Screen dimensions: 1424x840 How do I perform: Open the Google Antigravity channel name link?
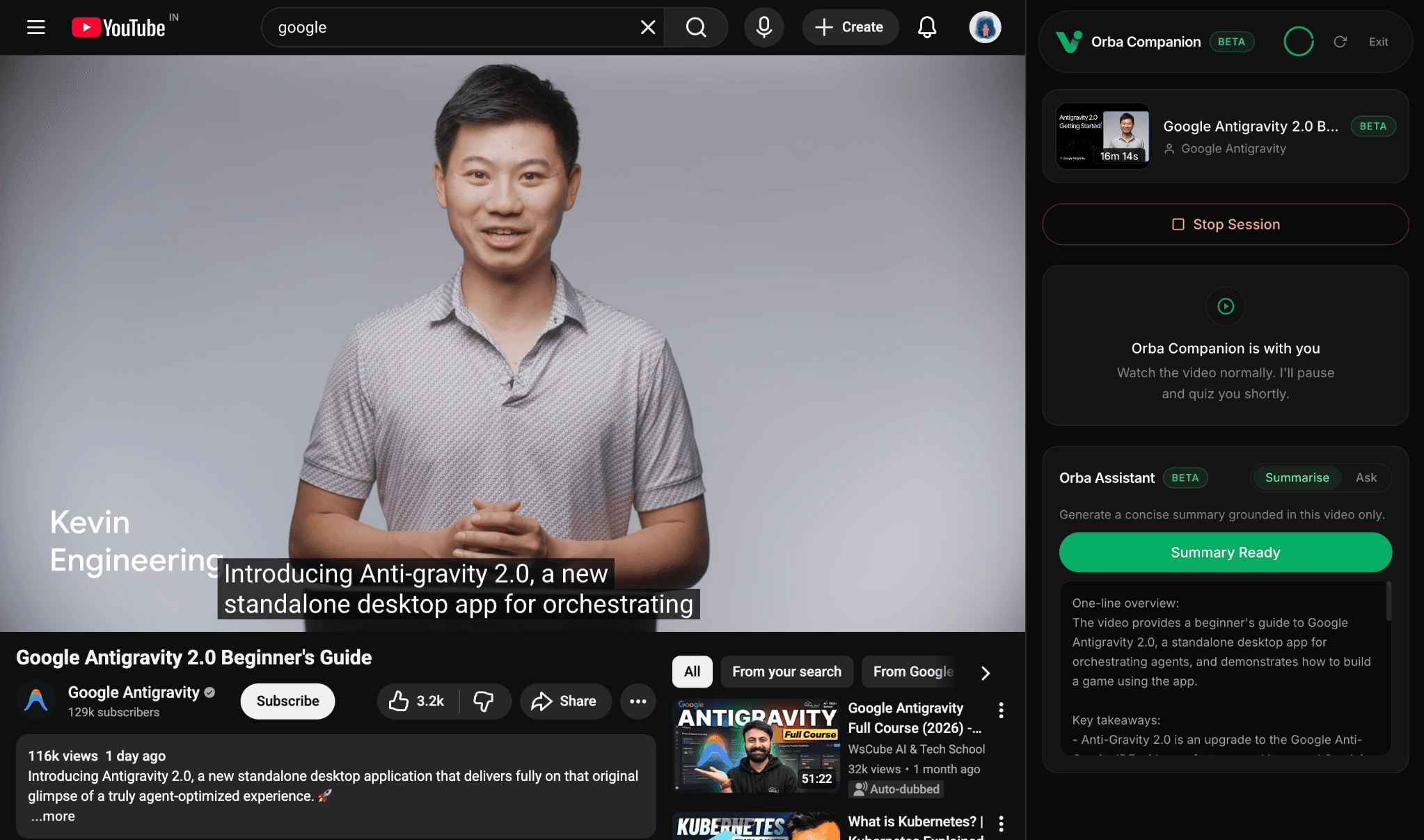coord(134,692)
